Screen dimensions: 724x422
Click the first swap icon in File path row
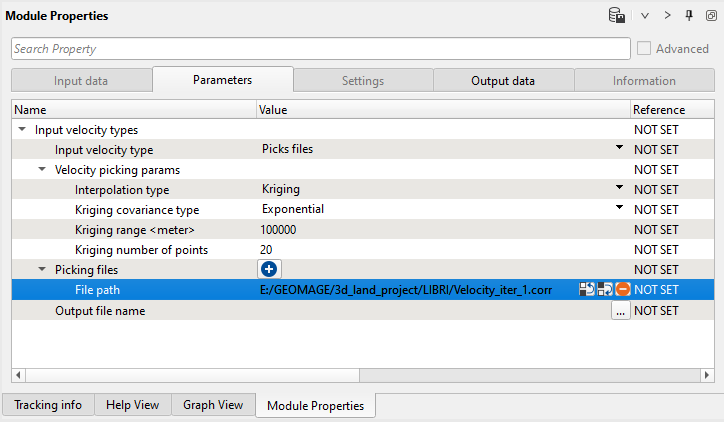tap(587, 289)
